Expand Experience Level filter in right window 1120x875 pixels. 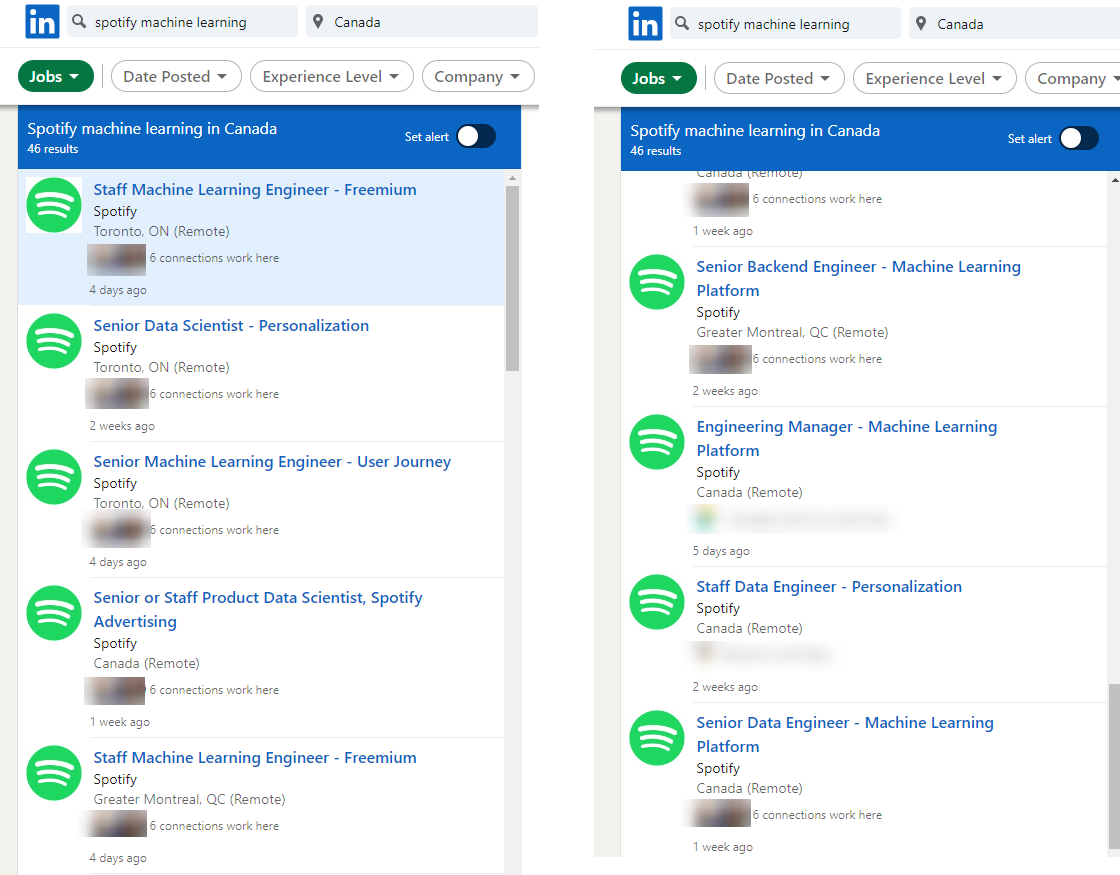click(x=934, y=78)
